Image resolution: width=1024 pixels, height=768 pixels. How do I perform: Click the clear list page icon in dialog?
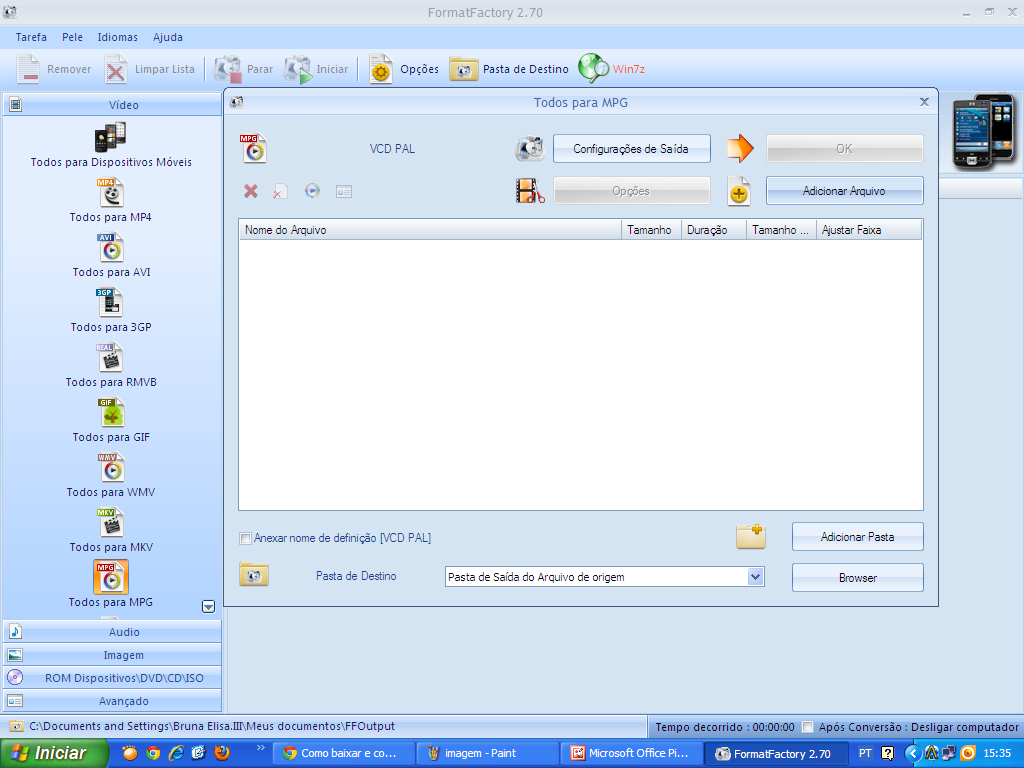(280, 191)
